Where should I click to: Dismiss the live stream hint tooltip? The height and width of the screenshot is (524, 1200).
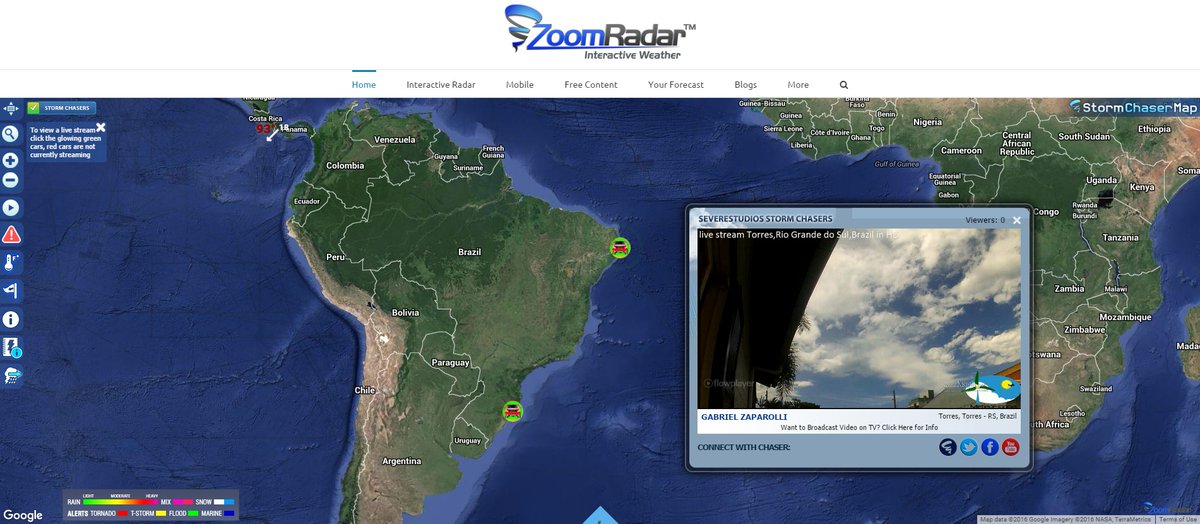point(101,127)
